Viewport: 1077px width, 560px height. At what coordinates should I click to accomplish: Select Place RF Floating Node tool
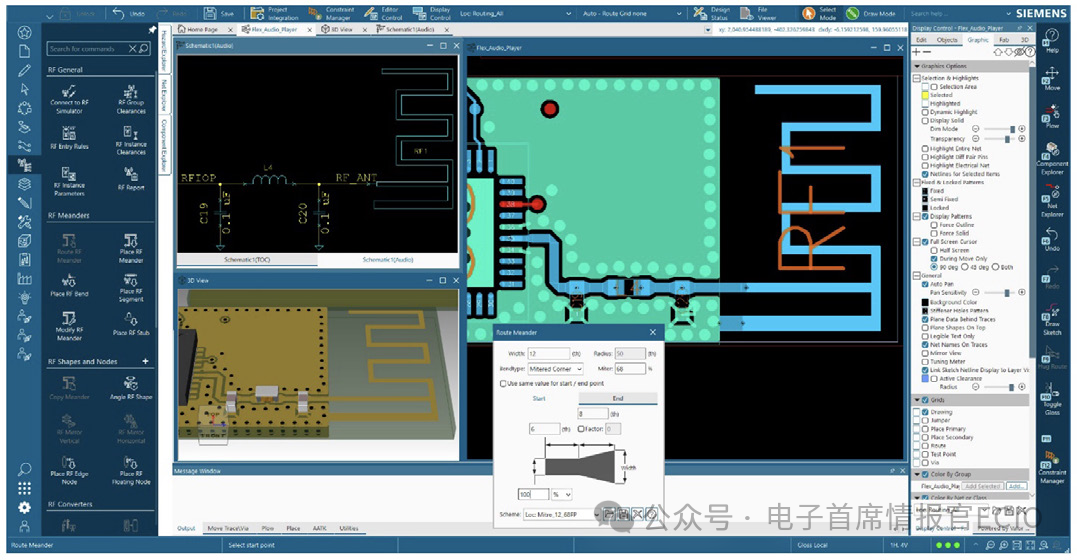pyautogui.click(x=131, y=470)
